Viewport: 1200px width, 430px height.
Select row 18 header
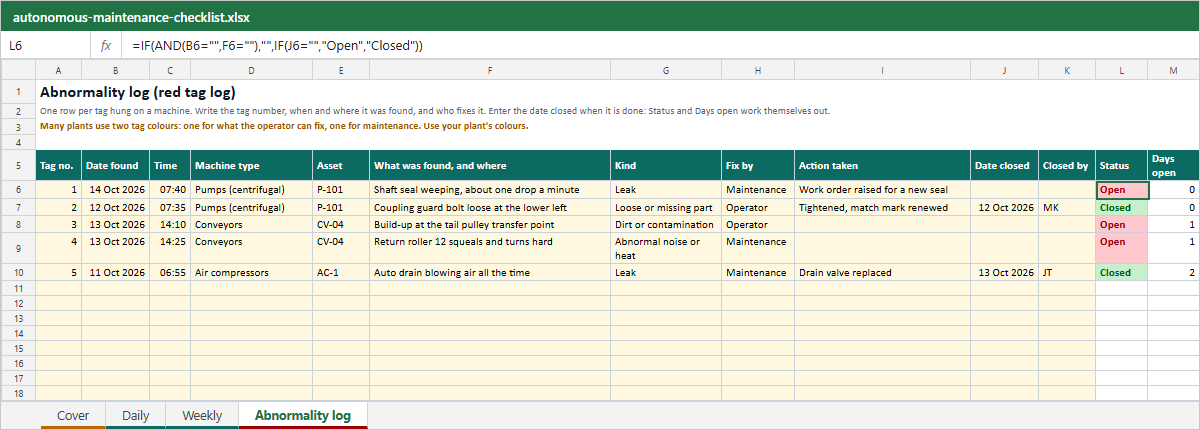point(18,393)
